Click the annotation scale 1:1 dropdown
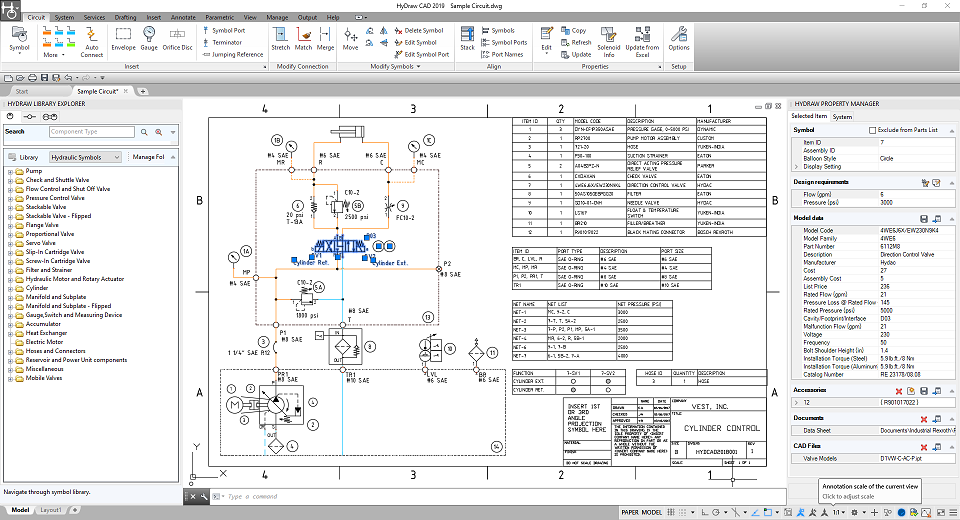This screenshot has width=960, height=520. pos(838,512)
